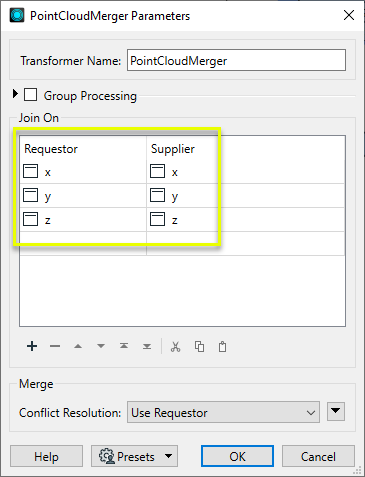Open the Presets dropdown arrow

pyautogui.click(x=169, y=456)
